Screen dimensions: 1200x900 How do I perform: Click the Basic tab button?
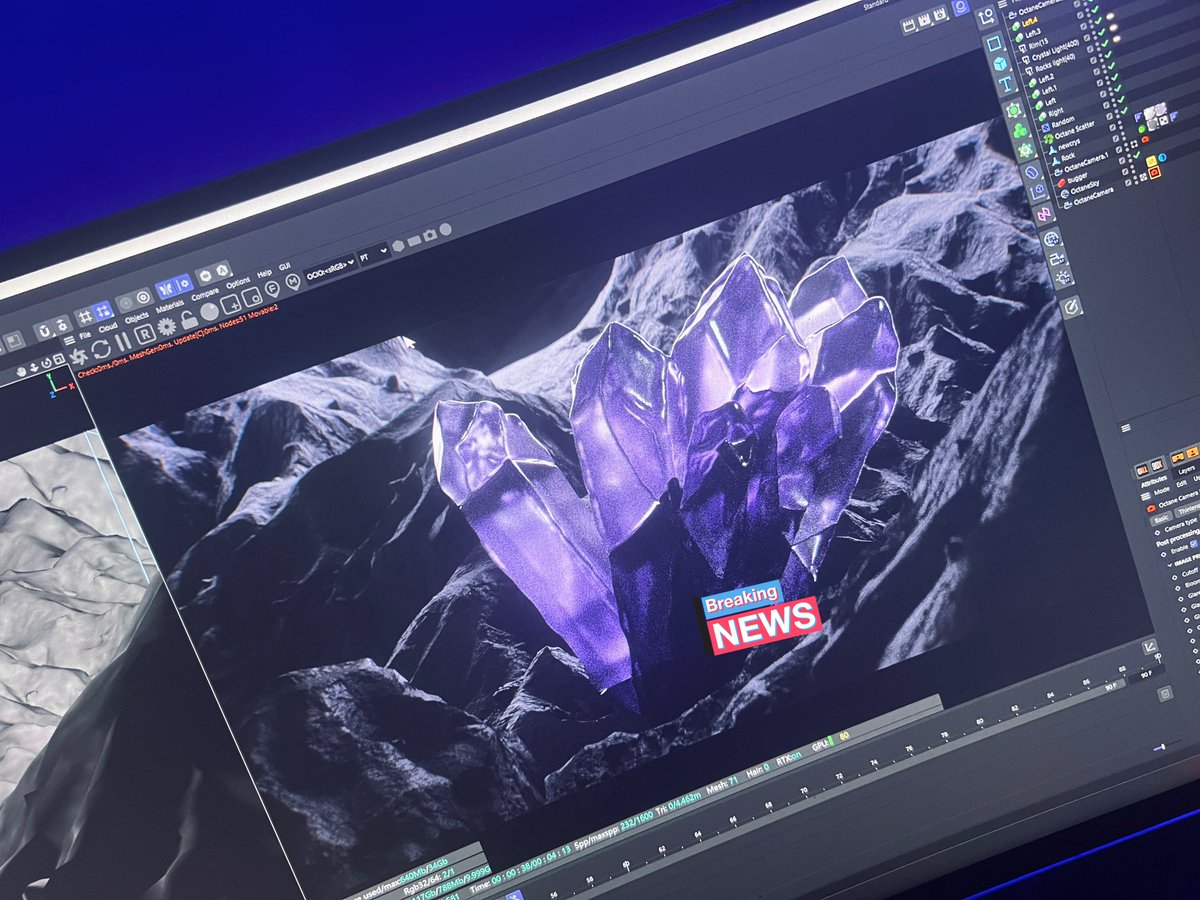click(1161, 518)
